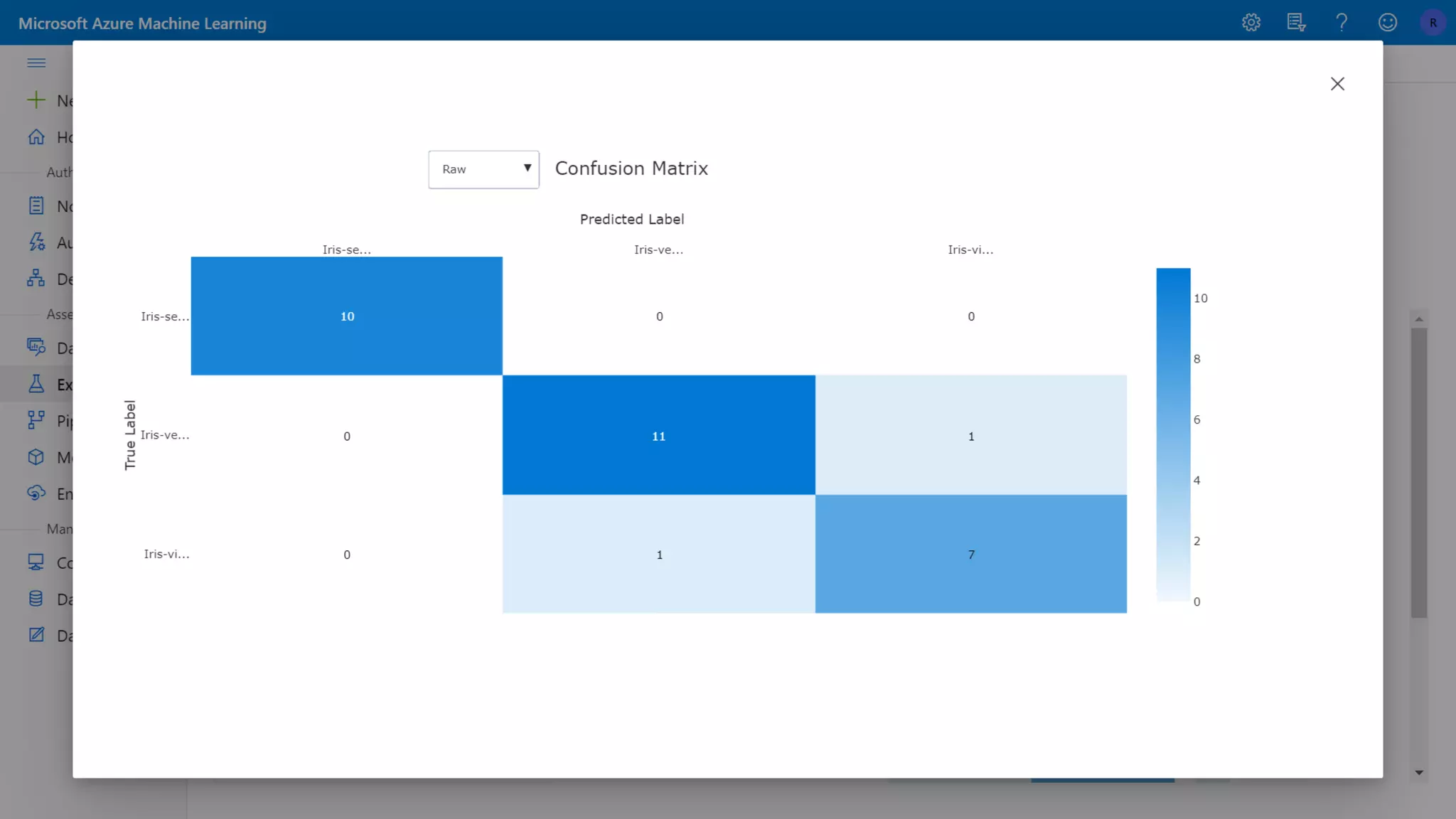1456x819 pixels.
Task: Click the scrollbar down arrow
Action: tap(1419, 773)
